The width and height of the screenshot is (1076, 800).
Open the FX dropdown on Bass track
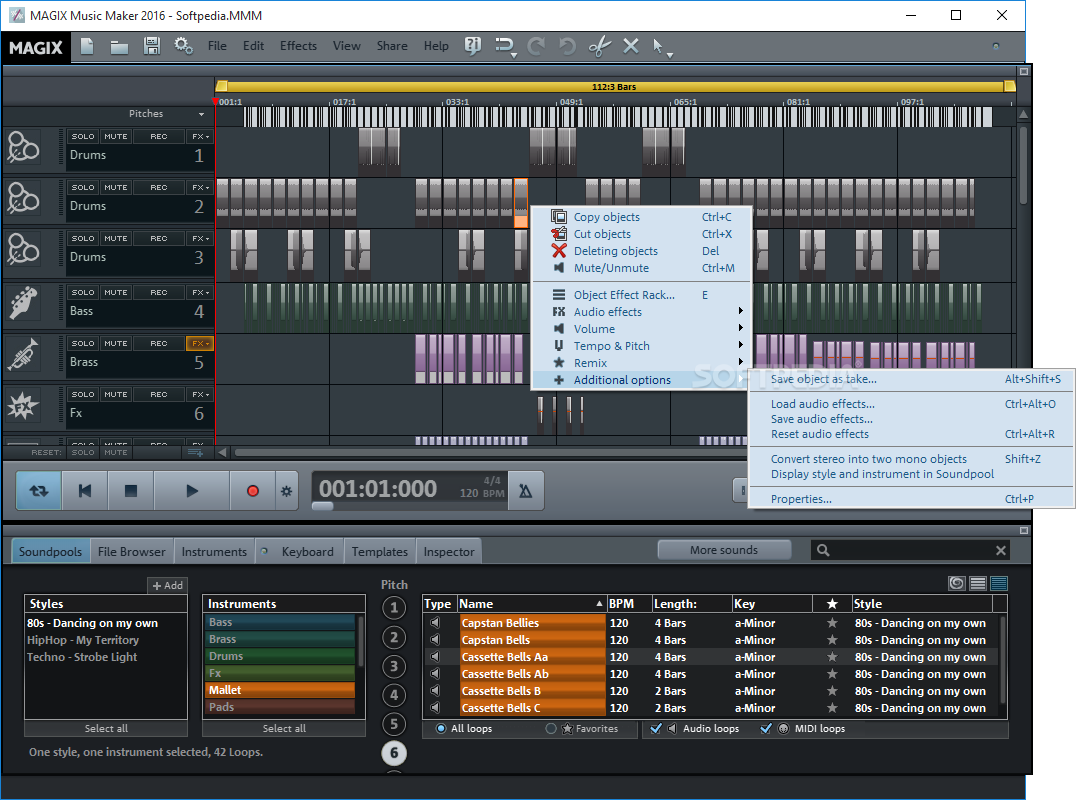(x=200, y=292)
